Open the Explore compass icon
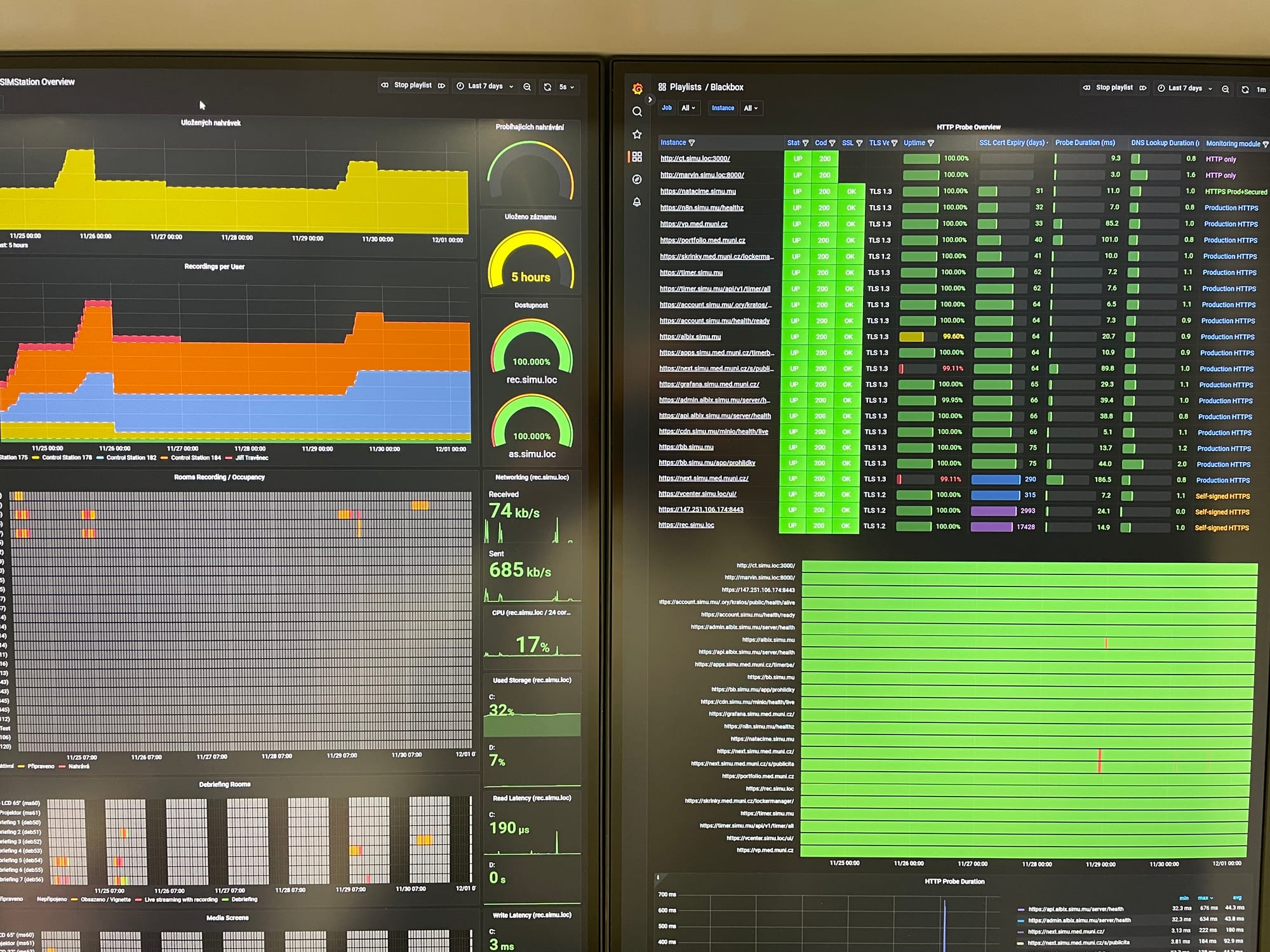The image size is (1270, 952). 637,180
